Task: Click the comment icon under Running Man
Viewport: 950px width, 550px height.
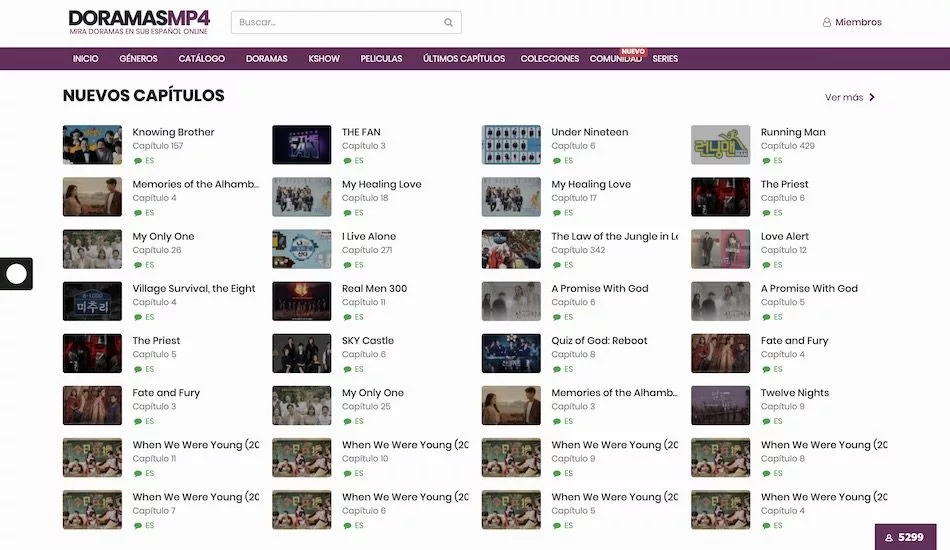Action: point(766,161)
